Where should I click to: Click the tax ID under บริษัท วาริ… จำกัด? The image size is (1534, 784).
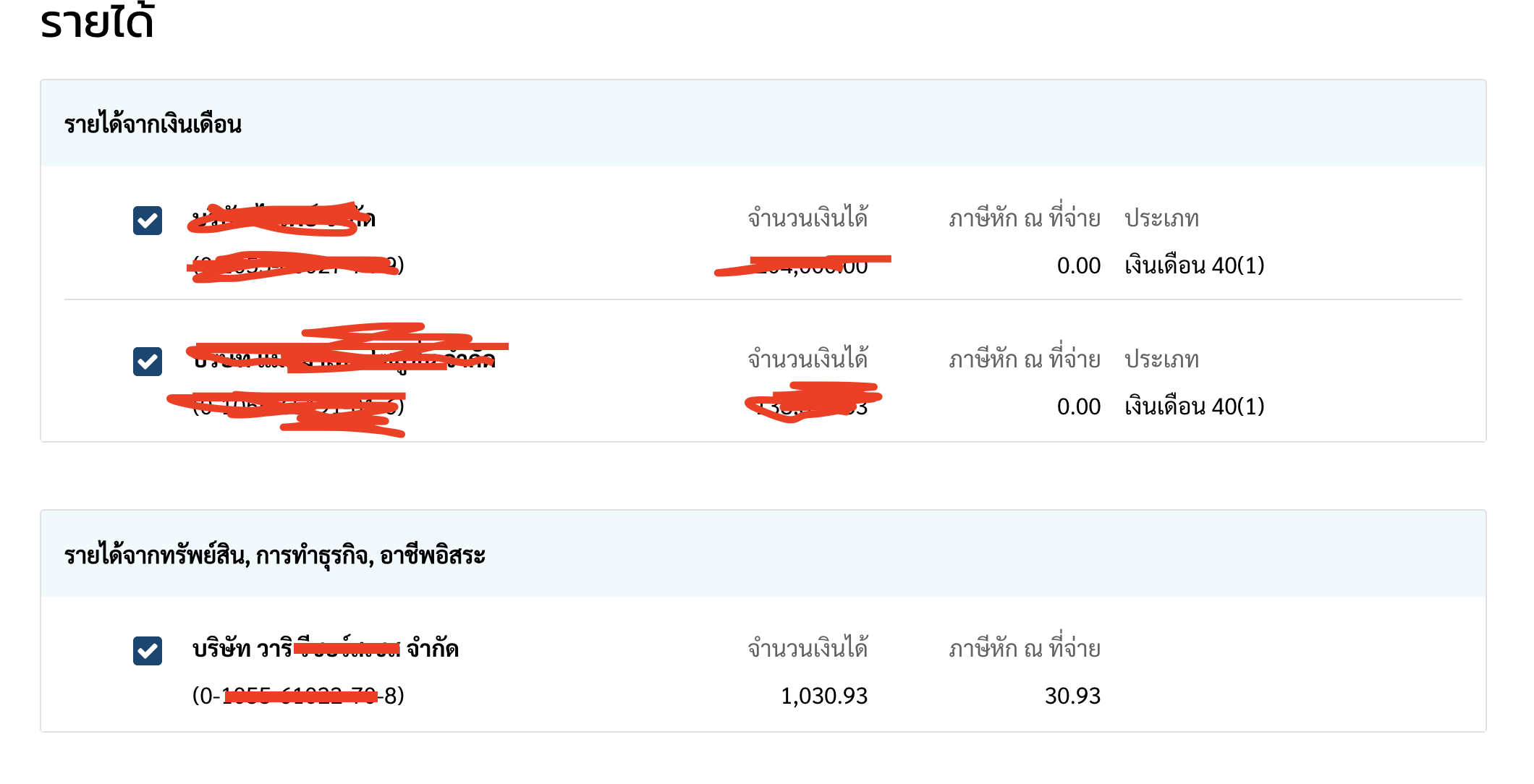pyautogui.click(x=298, y=696)
